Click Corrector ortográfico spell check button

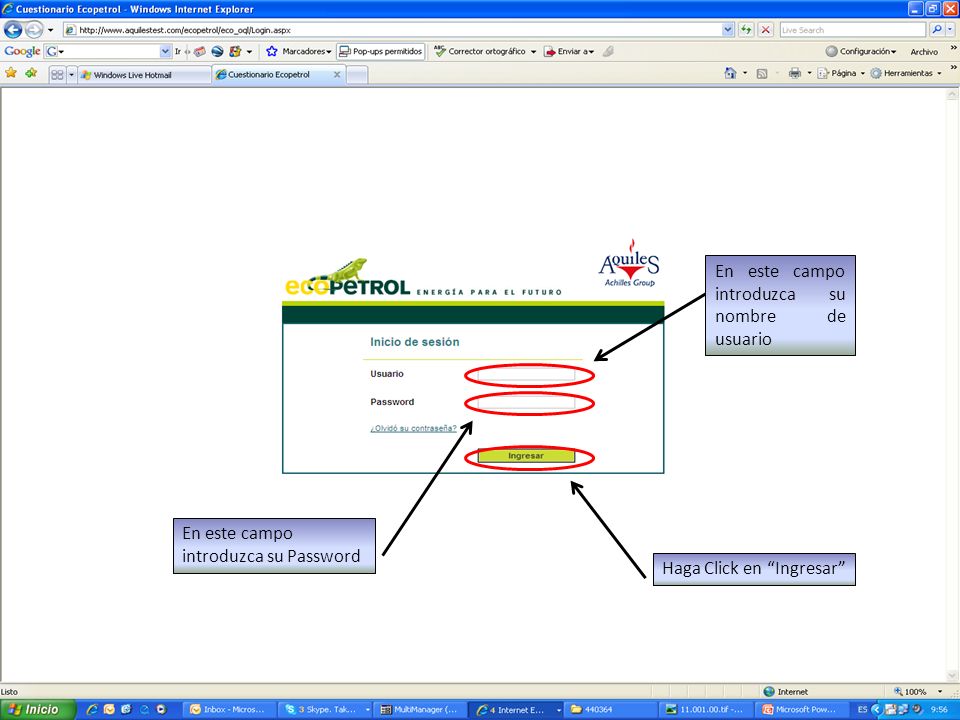479,51
